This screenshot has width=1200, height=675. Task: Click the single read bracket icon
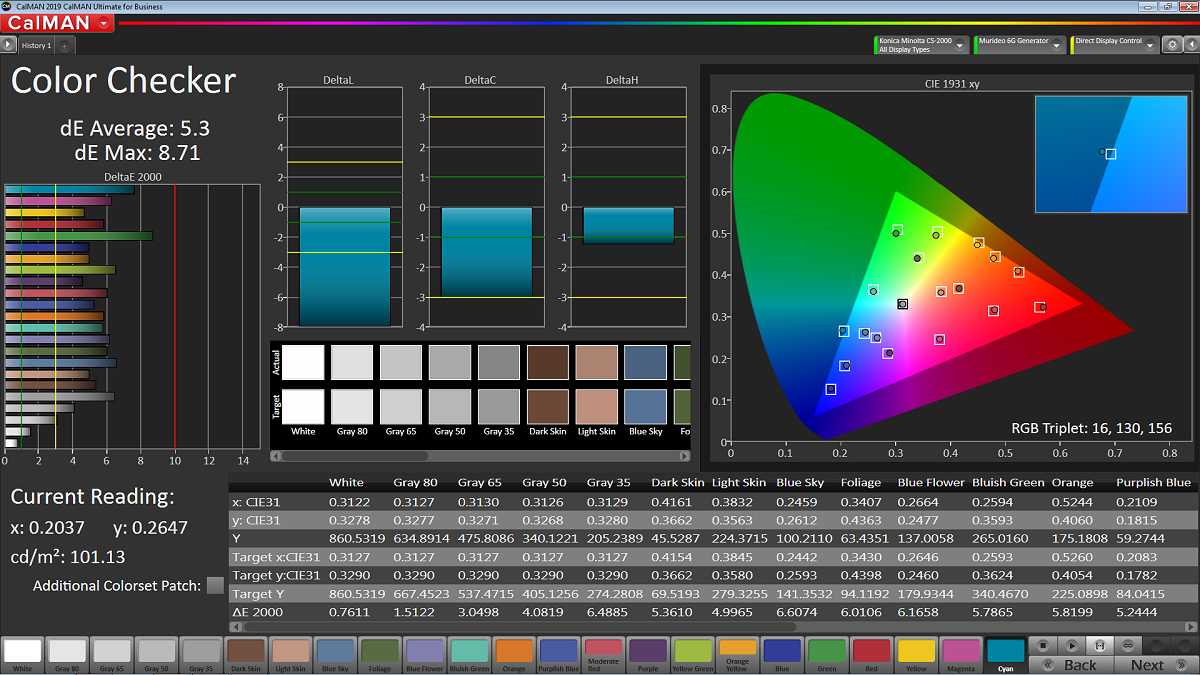tap(1099, 645)
